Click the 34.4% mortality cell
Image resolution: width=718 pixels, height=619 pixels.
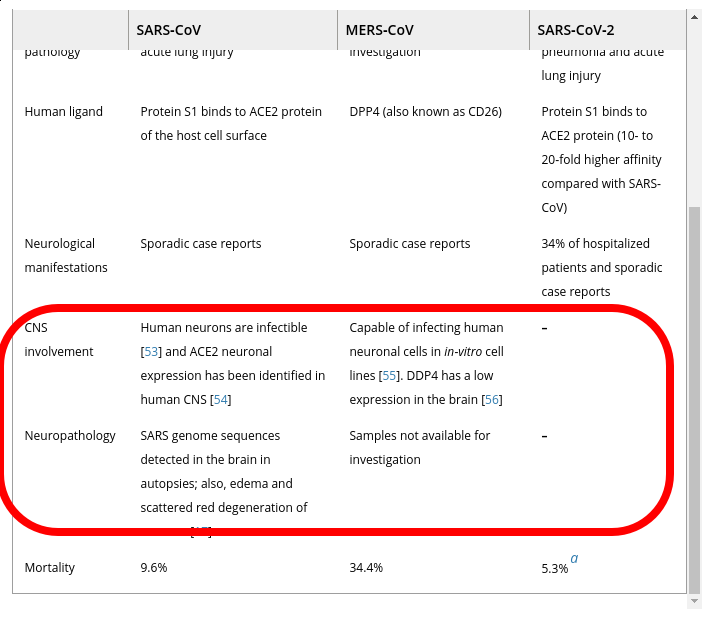tap(366, 568)
